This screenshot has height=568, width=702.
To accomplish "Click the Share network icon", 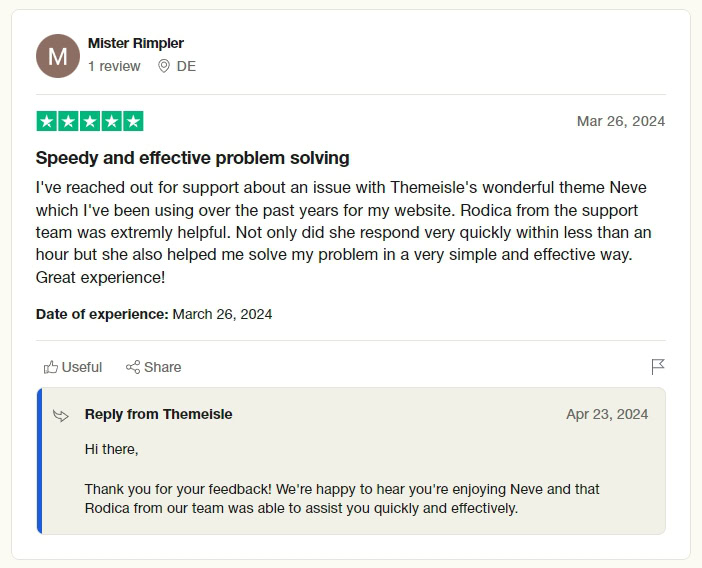I will point(133,367).
